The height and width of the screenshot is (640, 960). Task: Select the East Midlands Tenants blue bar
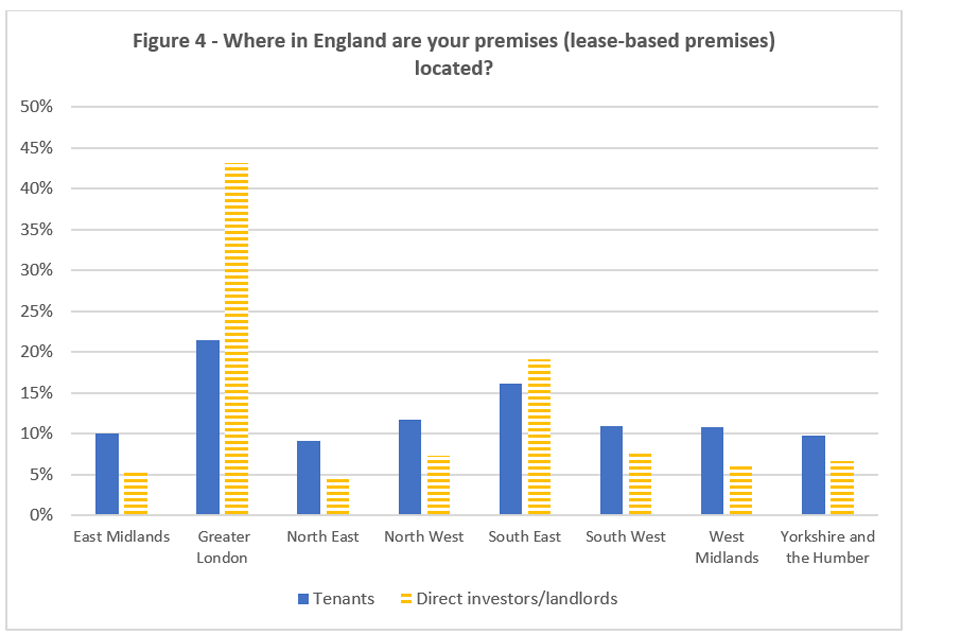107,474
